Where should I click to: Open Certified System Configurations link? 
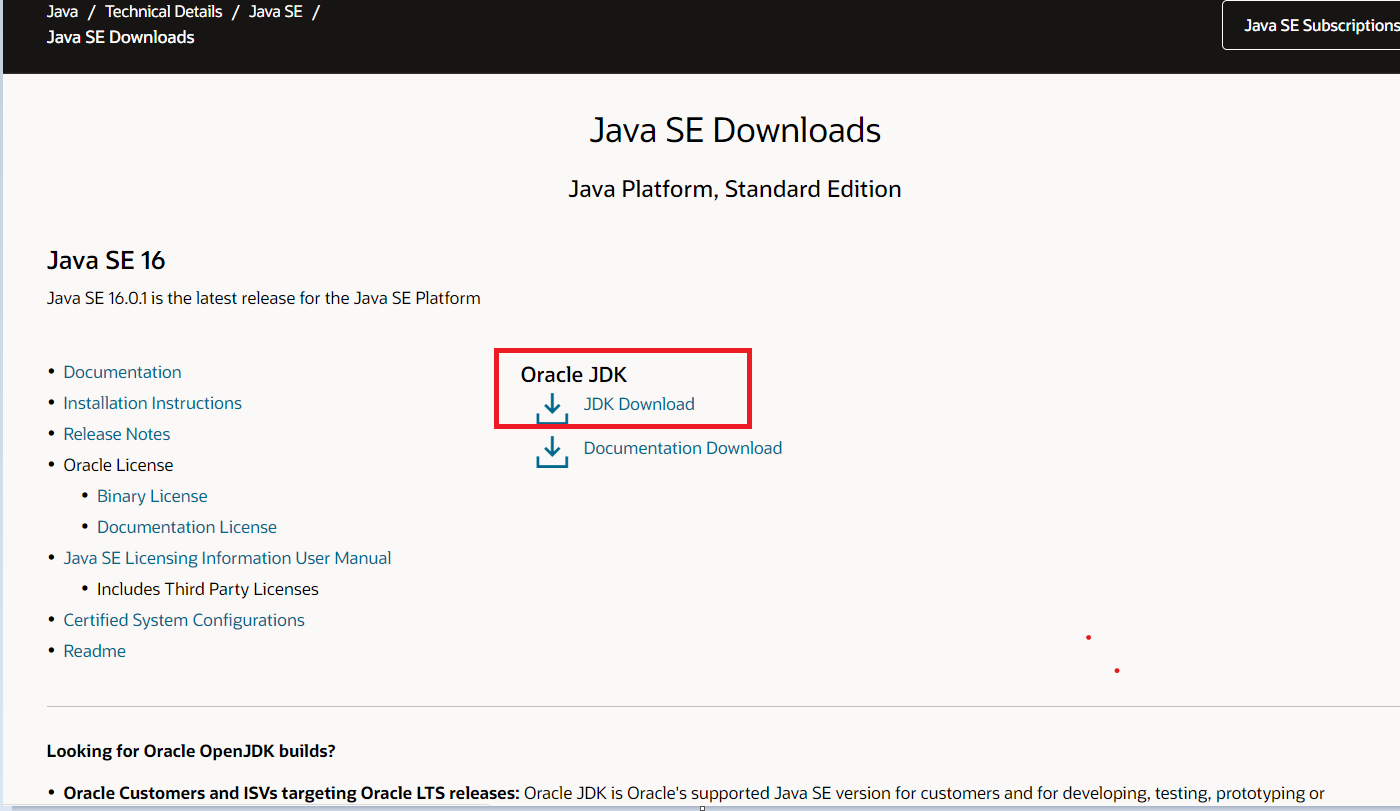click(x=184, y=620)
